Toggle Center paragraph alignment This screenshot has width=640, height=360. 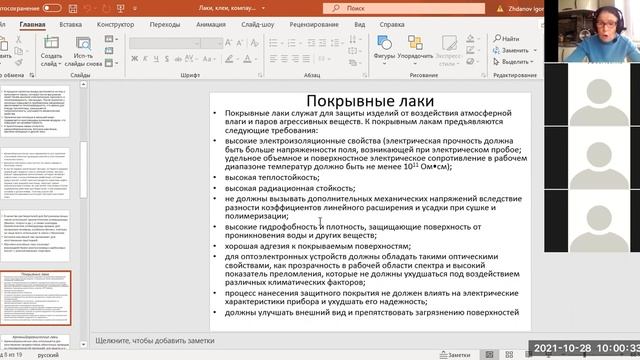284,59
